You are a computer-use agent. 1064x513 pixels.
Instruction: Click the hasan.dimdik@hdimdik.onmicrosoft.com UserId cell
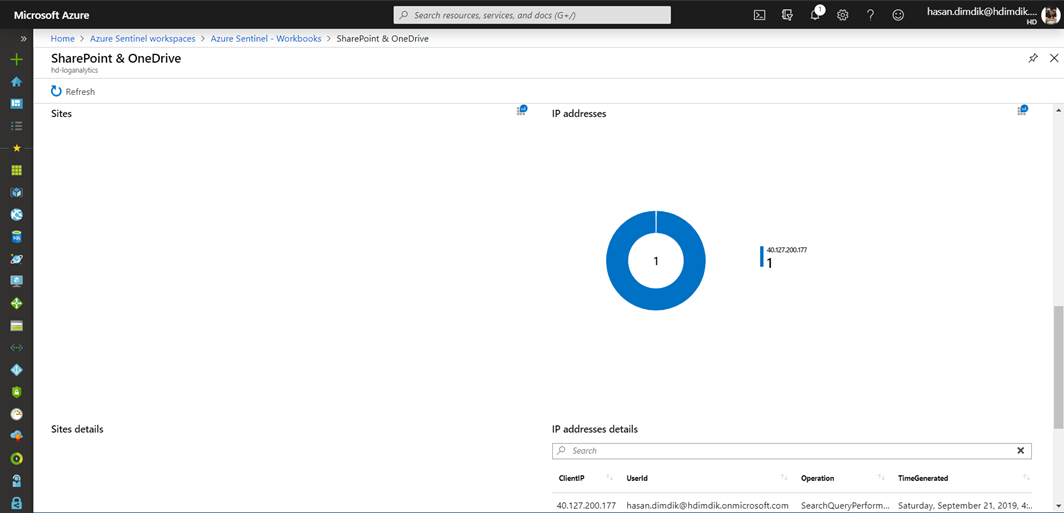click(x=707, y=506)
